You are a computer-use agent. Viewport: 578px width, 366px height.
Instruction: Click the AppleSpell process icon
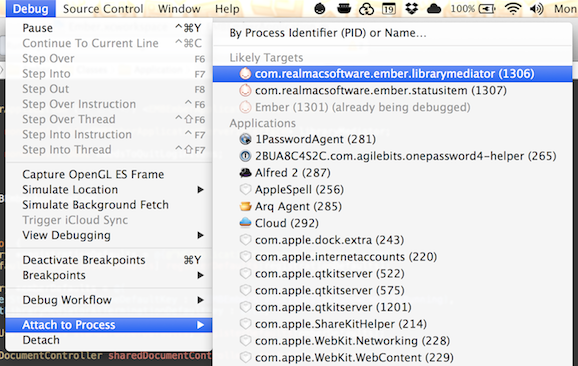[245, 189]
